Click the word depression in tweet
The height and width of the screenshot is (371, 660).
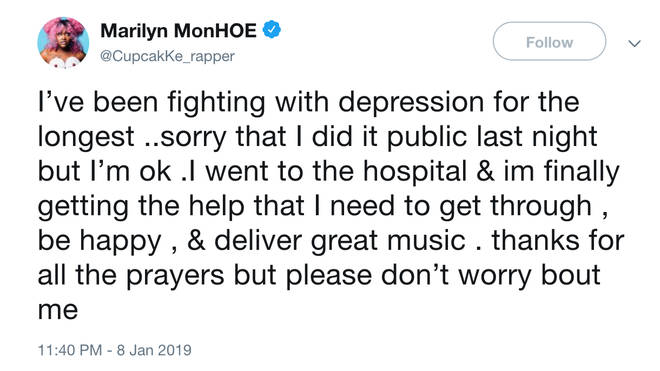point(411,103)
